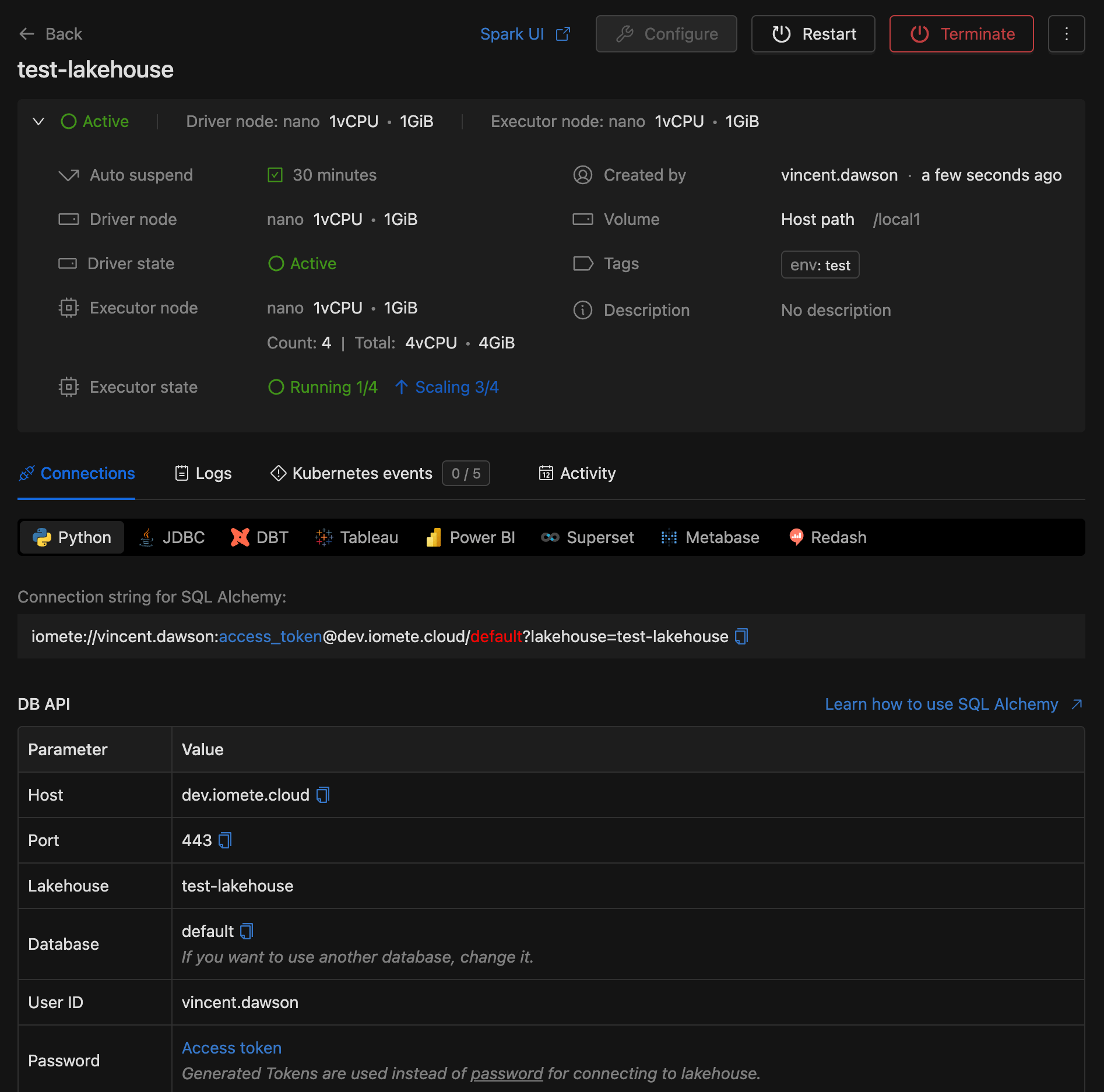Screen dimensions: 1104x1092
Task: Open the Access token link
Action: click(231, 1048)
